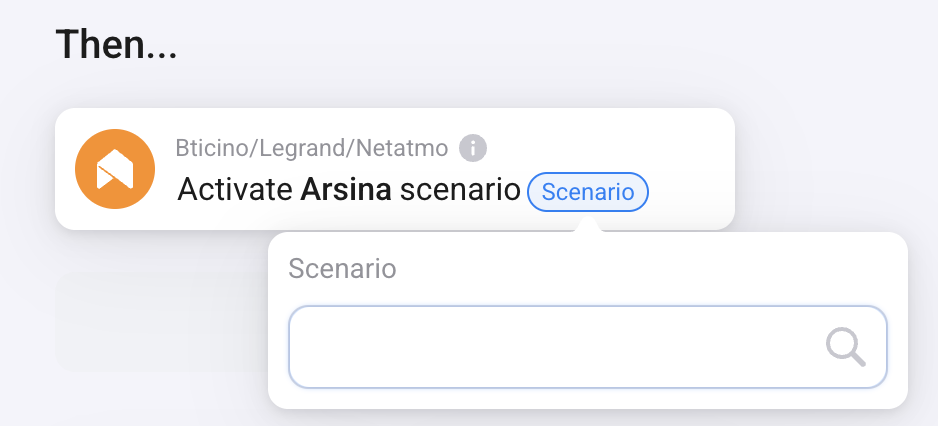This screenshot has height=426, width=938.
Task: Click the "Then..." section heading
Action: [x=116, y=45]
